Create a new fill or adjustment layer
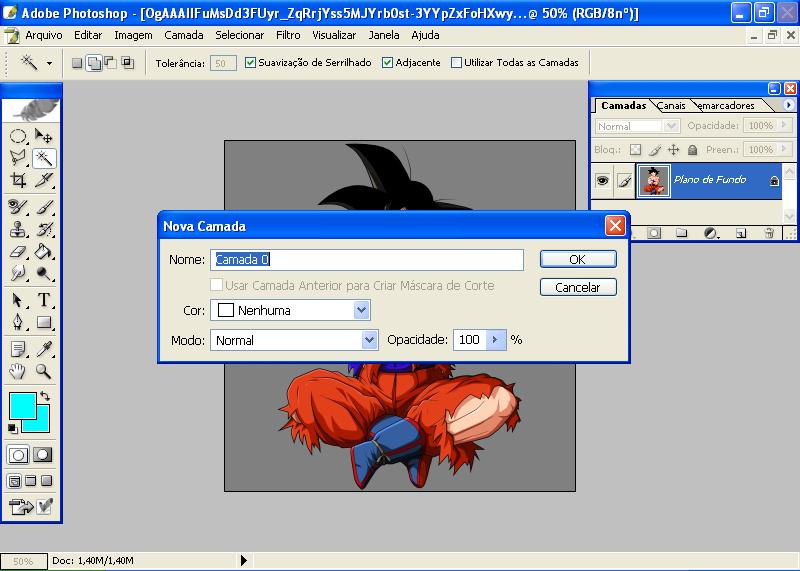 710,233
